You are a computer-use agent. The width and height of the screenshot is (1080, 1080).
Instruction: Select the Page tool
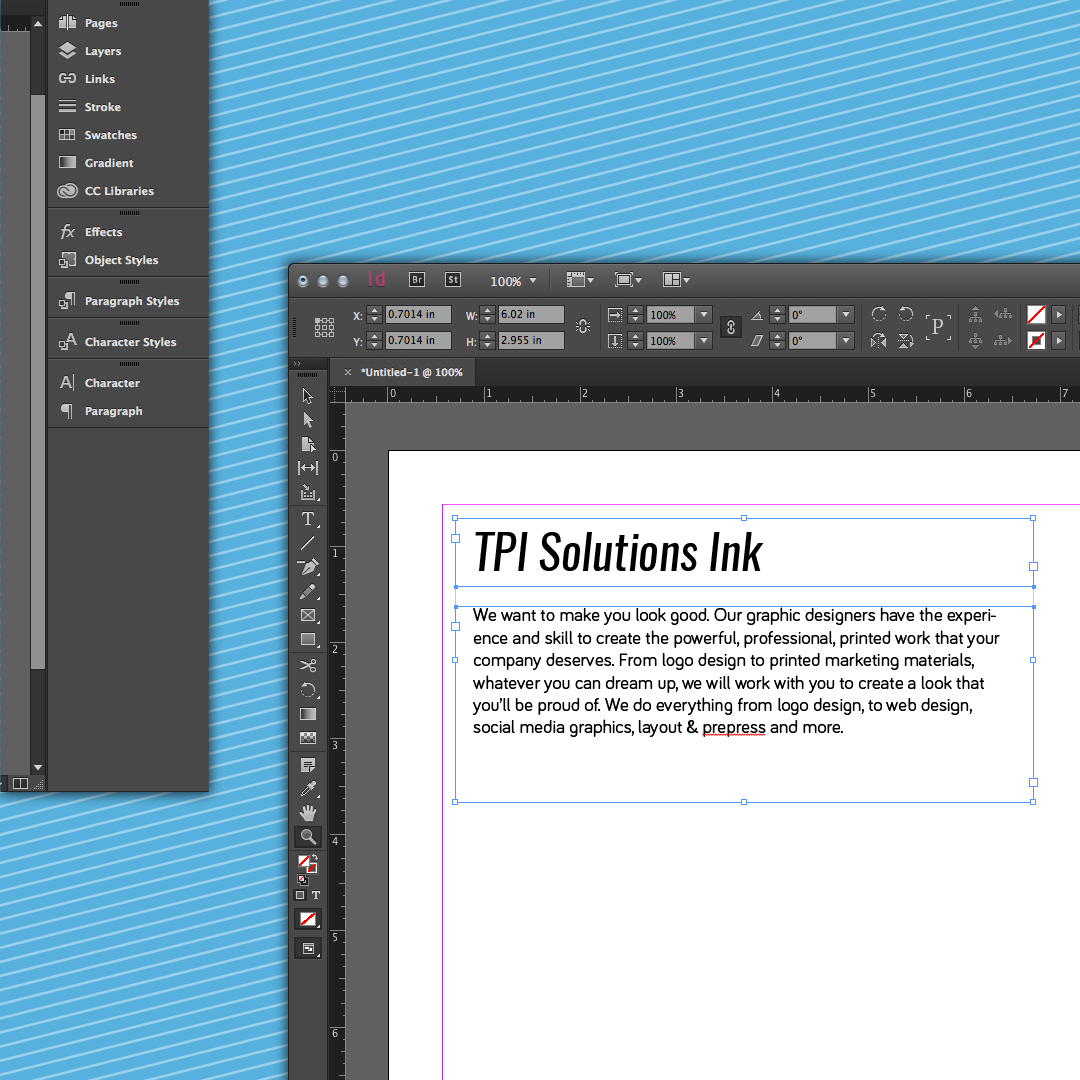307,444
